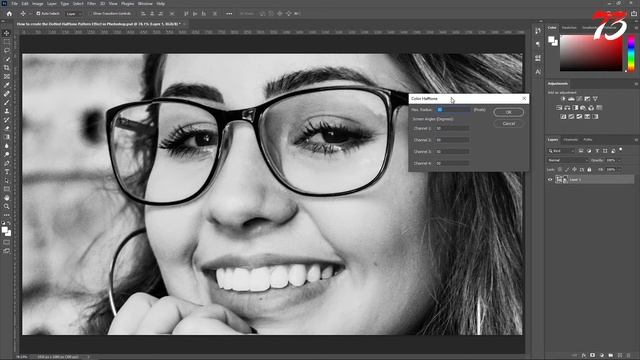
Task: Open the Layers panel menu
Action: tap(636, 140)
